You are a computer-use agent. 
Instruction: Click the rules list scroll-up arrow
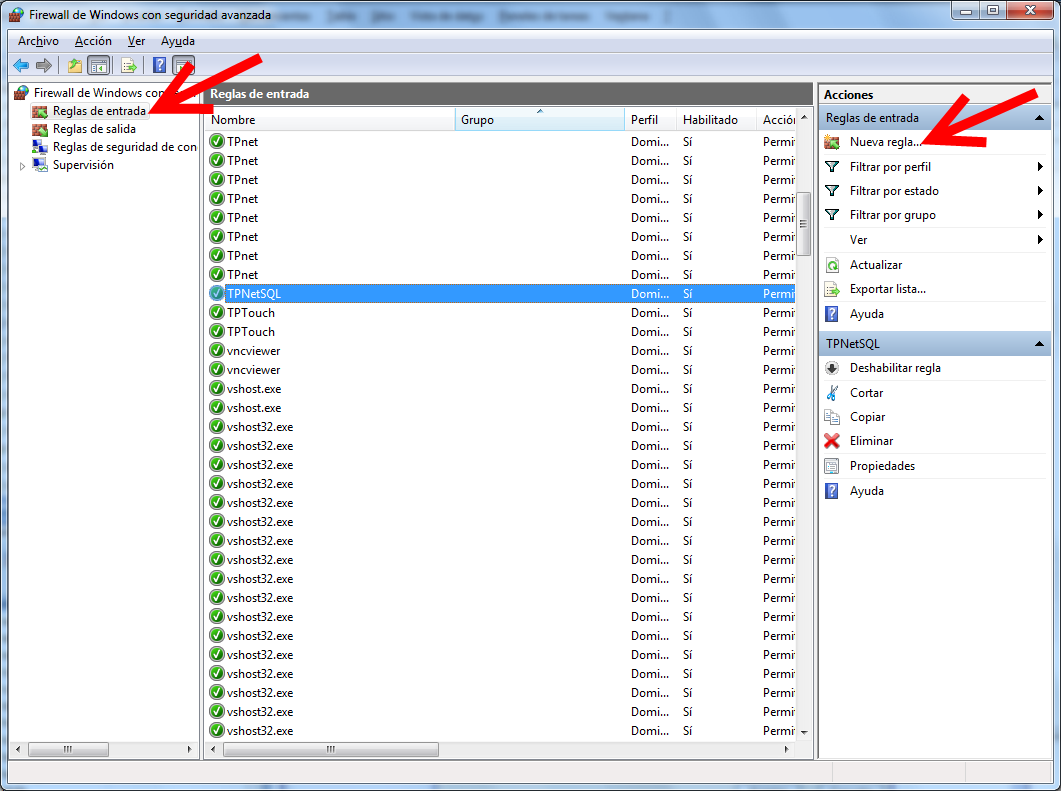tap(804, 118)
